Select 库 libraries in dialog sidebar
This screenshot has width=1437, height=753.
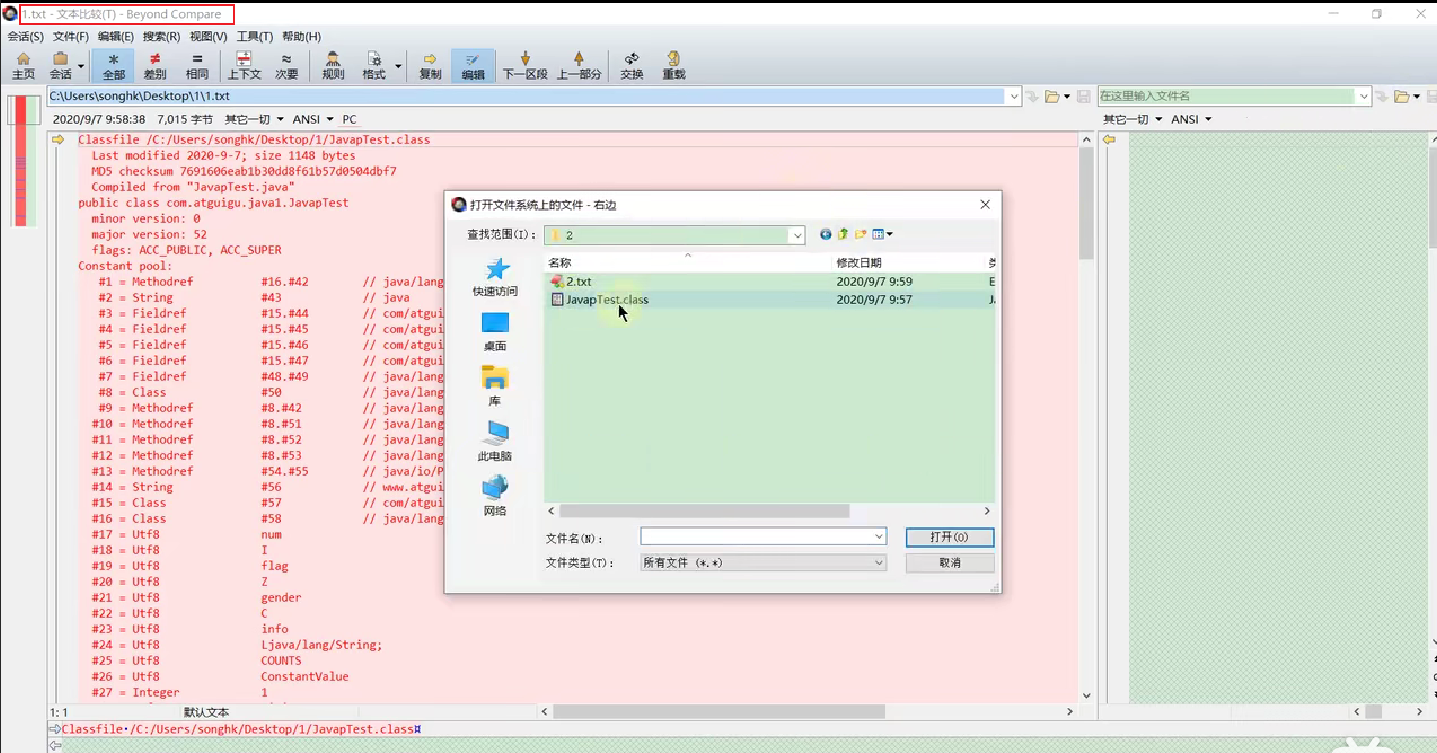pyautogui.click(x=495, y=387)
